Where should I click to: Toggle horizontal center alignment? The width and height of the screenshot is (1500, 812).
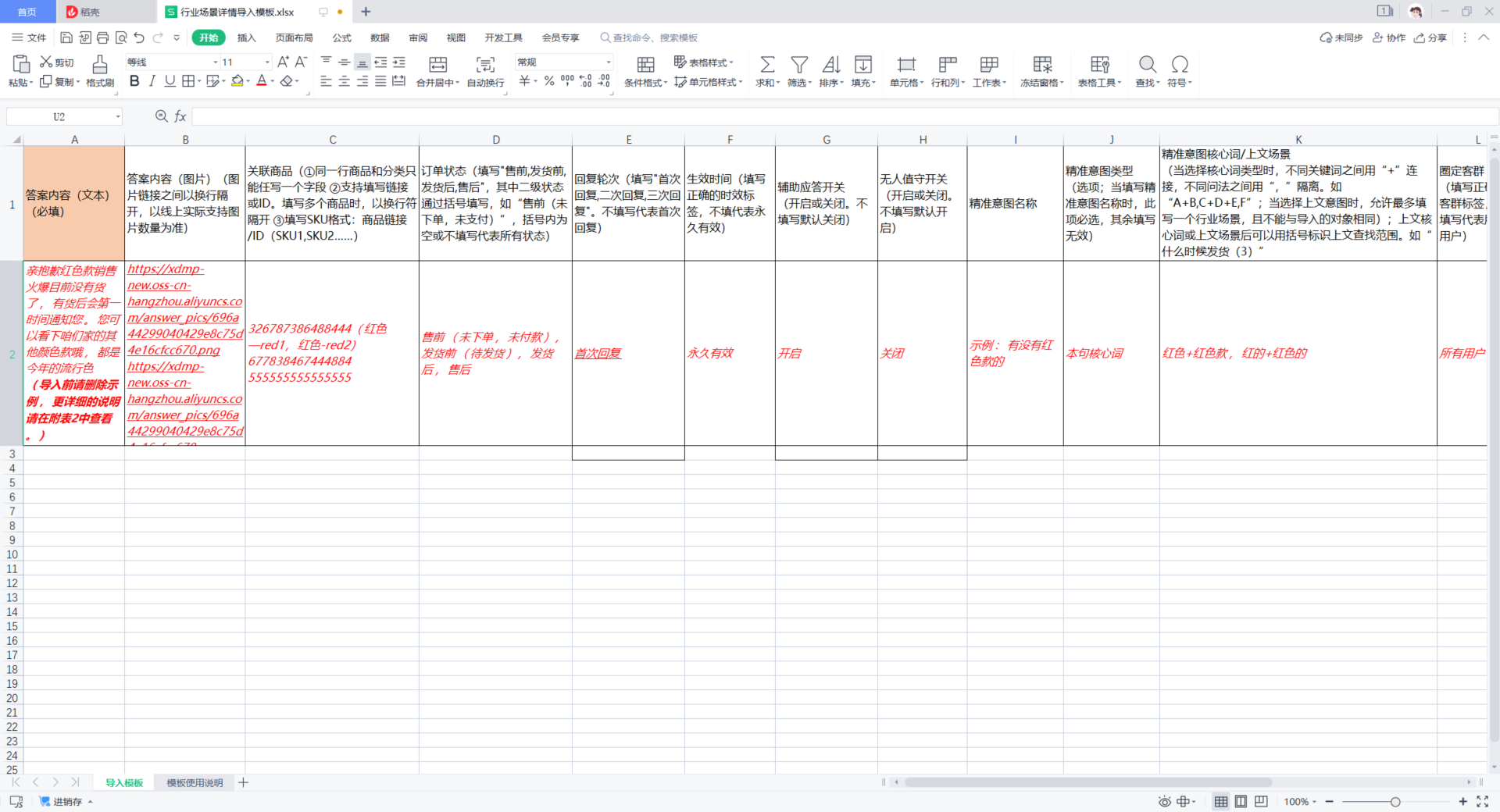click(x=344, y=81)
